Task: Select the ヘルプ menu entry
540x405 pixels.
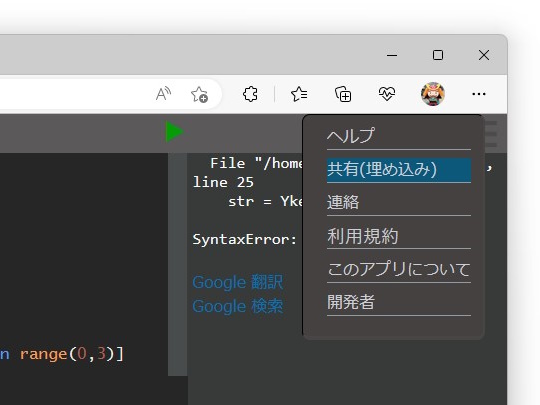Action: 399,136
